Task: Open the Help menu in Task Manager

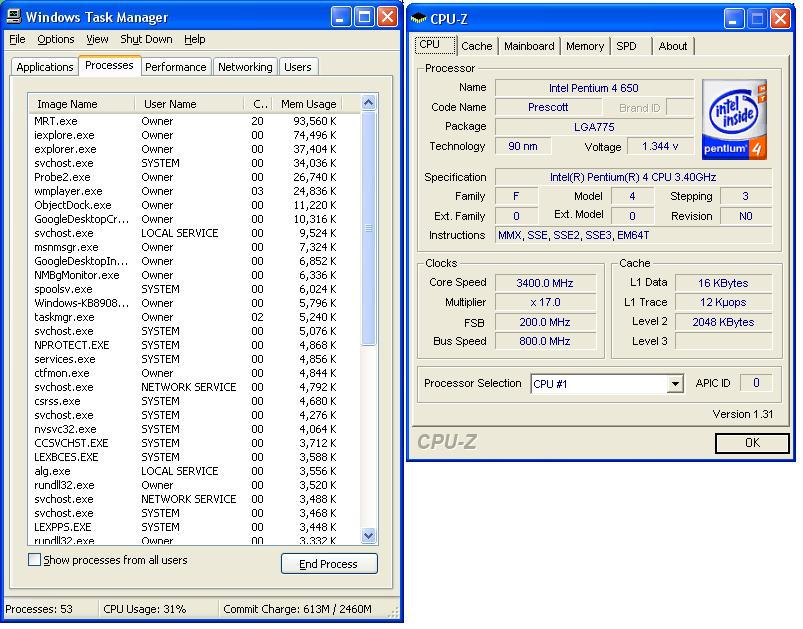Action: (x=195, y=39)
